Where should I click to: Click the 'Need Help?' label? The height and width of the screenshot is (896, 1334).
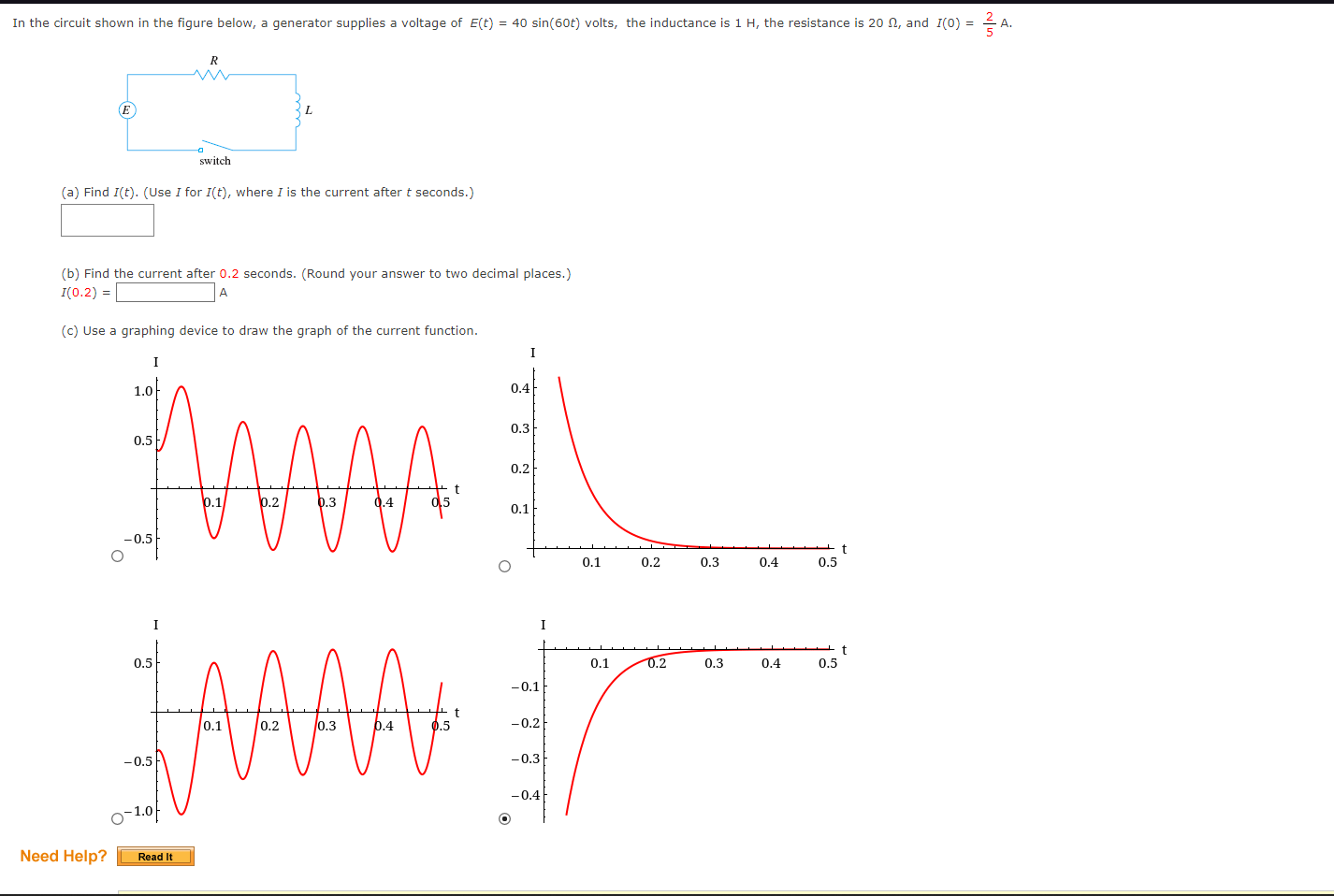[x=64, y=856]
